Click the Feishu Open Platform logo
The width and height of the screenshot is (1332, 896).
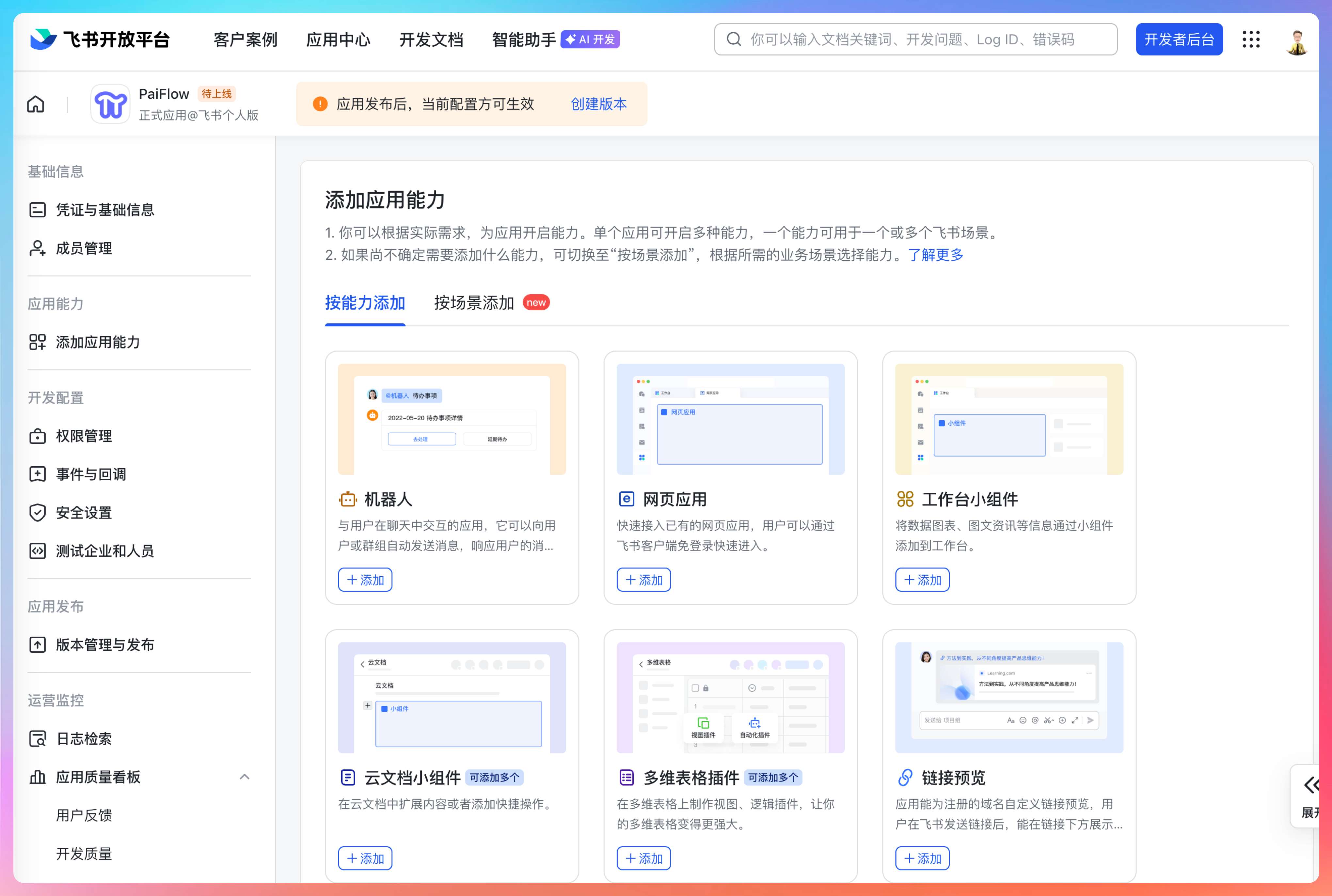[100, 39]
